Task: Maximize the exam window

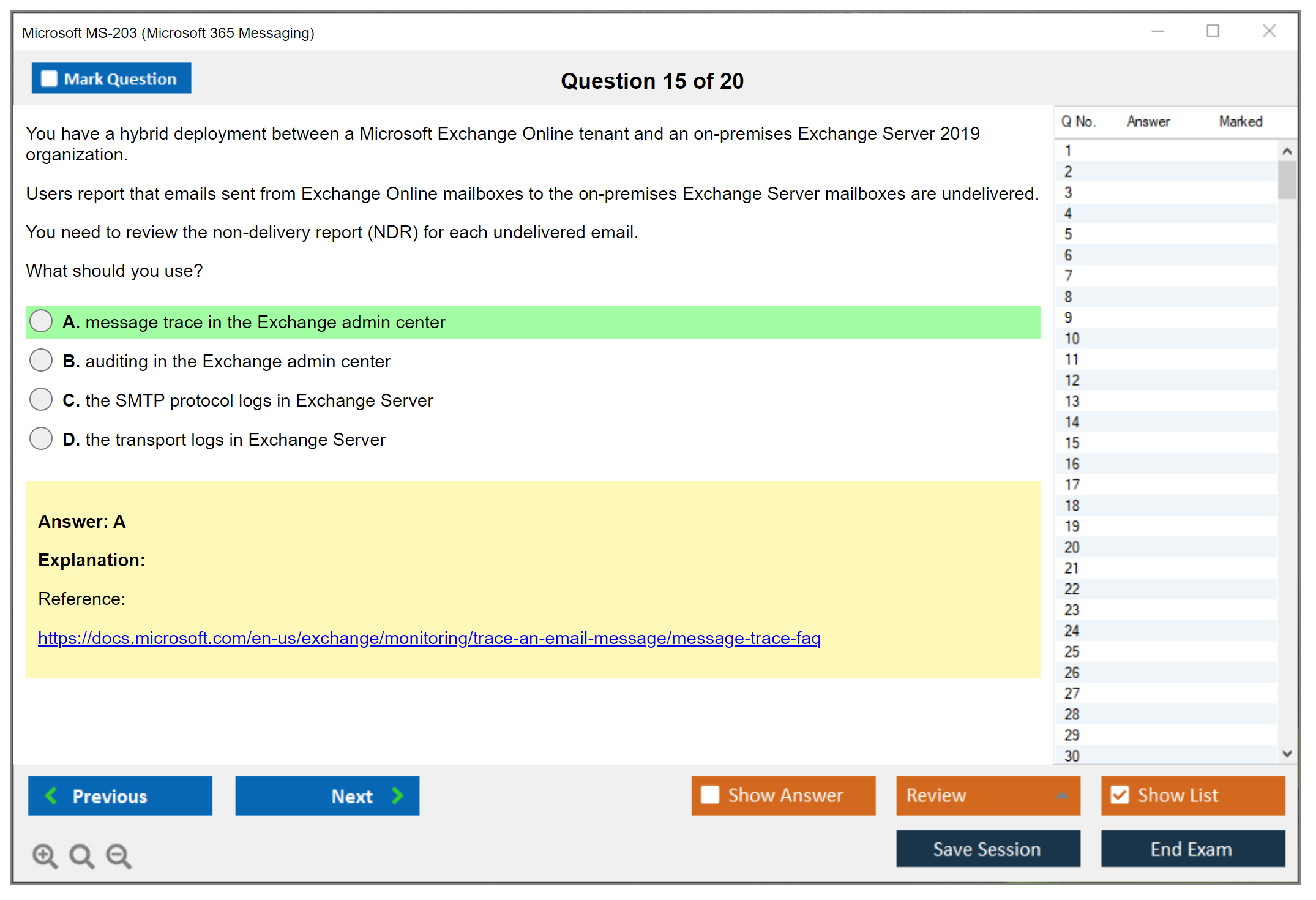Action: click(x=1213, y=31)
